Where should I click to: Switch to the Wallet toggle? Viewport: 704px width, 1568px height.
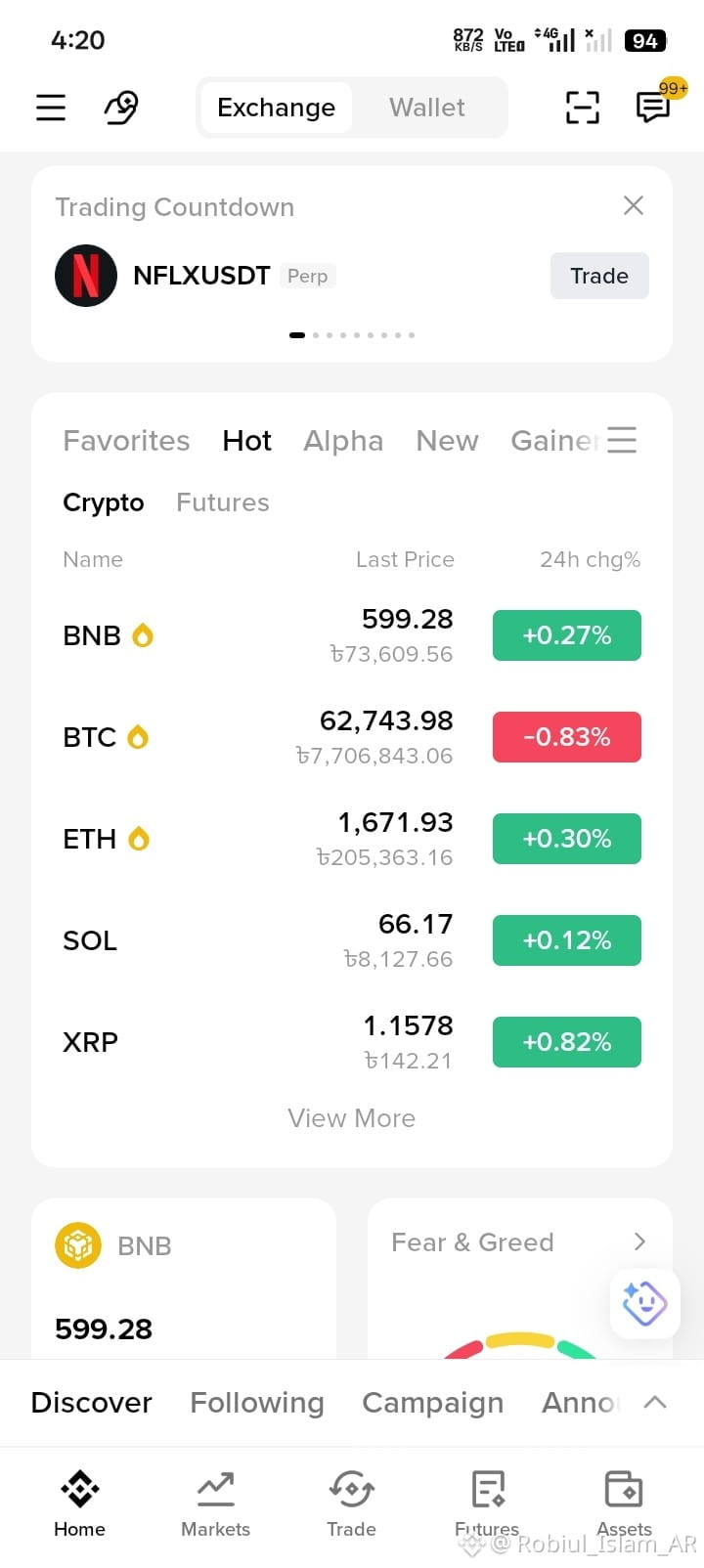click(427, 108)
